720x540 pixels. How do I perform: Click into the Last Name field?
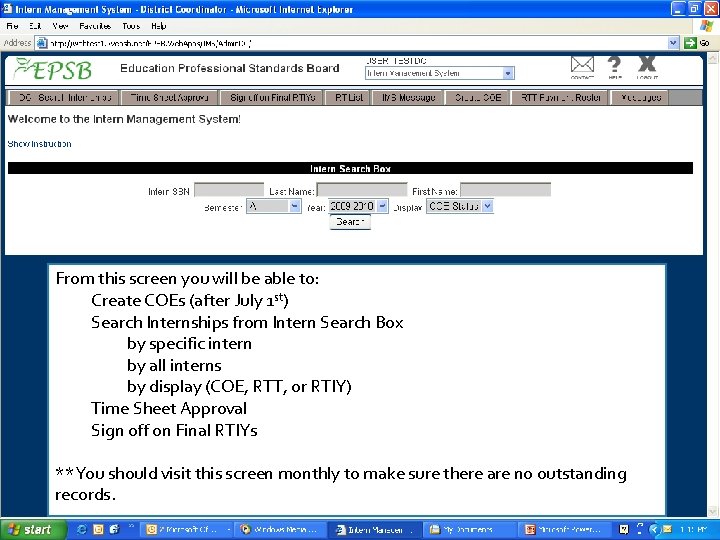(362, 190)
